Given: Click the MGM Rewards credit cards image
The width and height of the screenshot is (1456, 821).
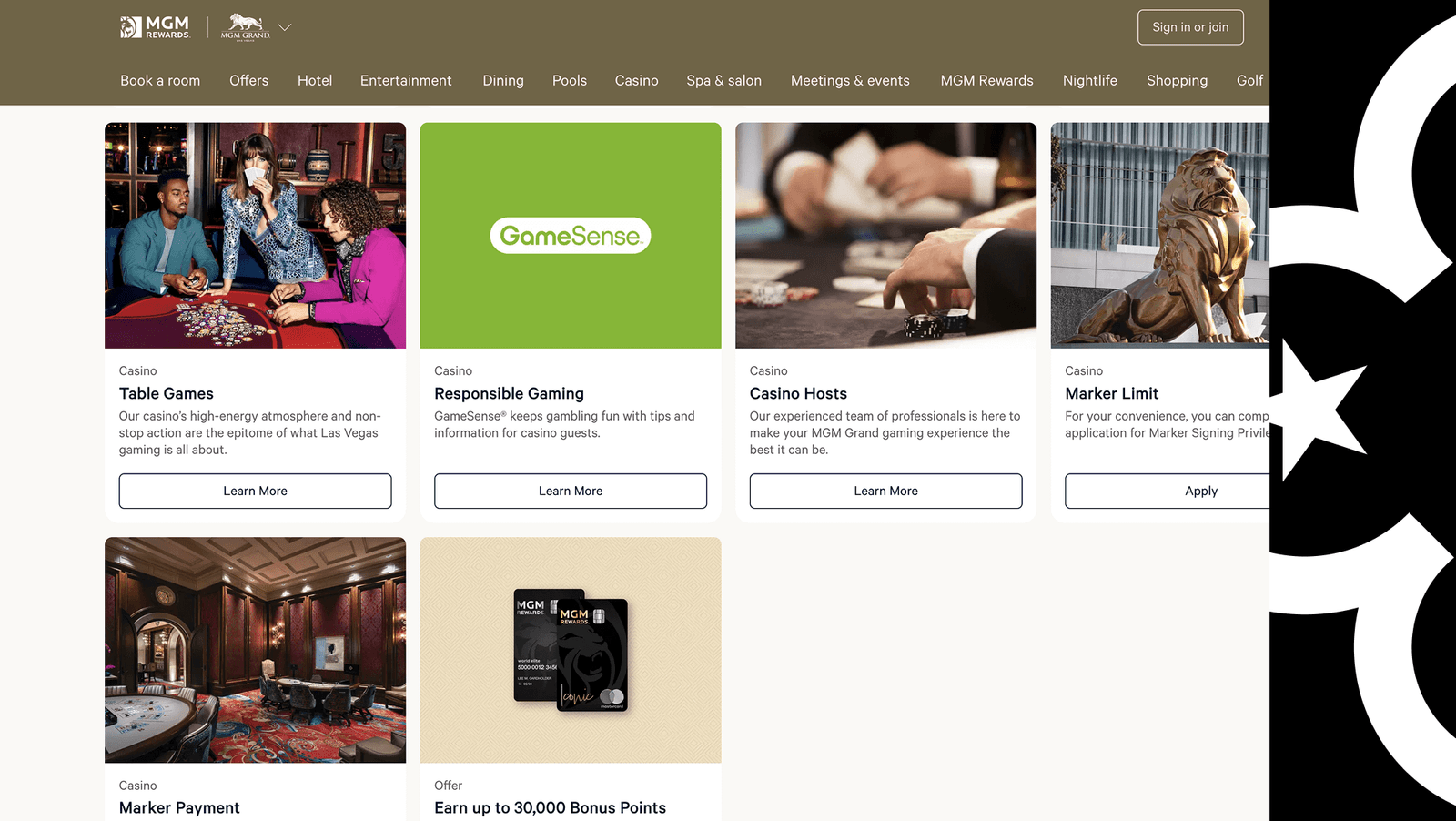Looking at the screenshot, I should click(x=571, y=650).
